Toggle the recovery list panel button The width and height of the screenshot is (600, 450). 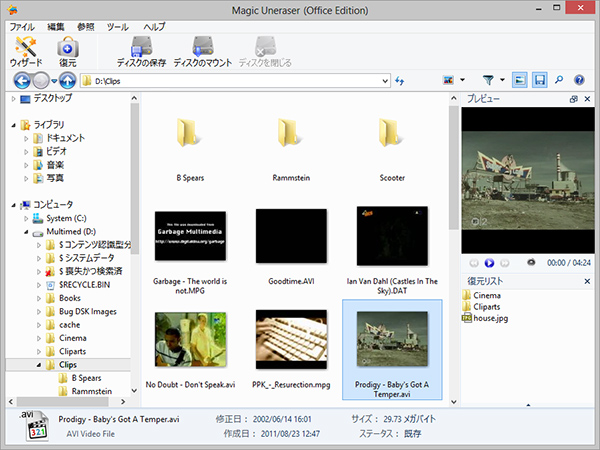539,80
